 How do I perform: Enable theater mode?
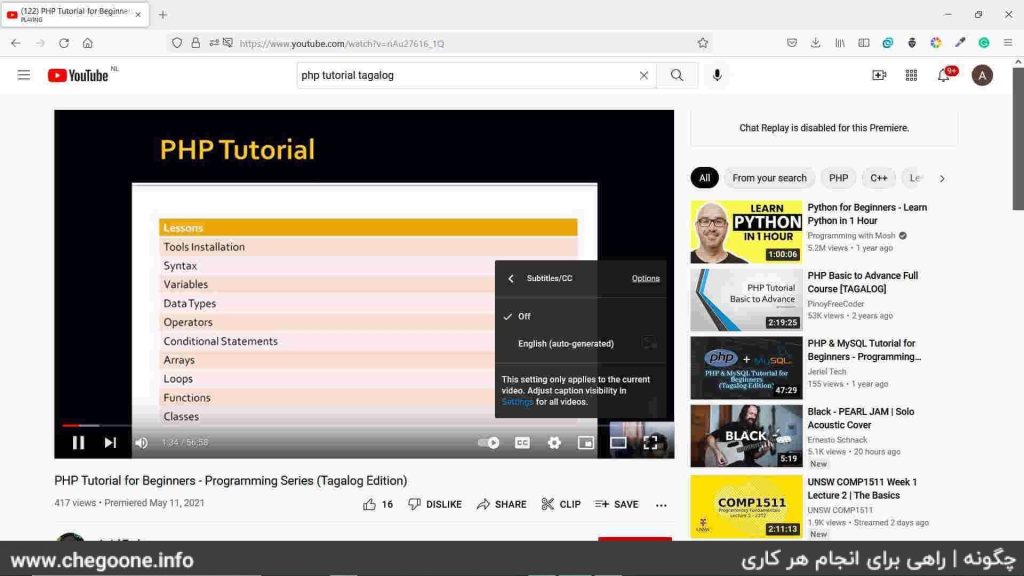618,443
